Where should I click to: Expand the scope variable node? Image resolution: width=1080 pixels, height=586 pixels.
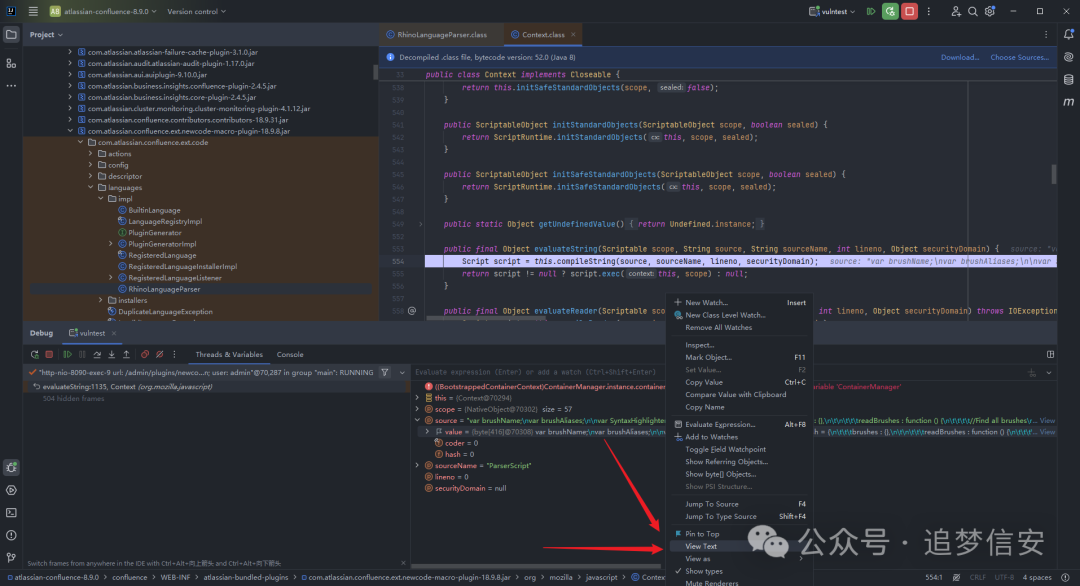[x=417, y=409]
